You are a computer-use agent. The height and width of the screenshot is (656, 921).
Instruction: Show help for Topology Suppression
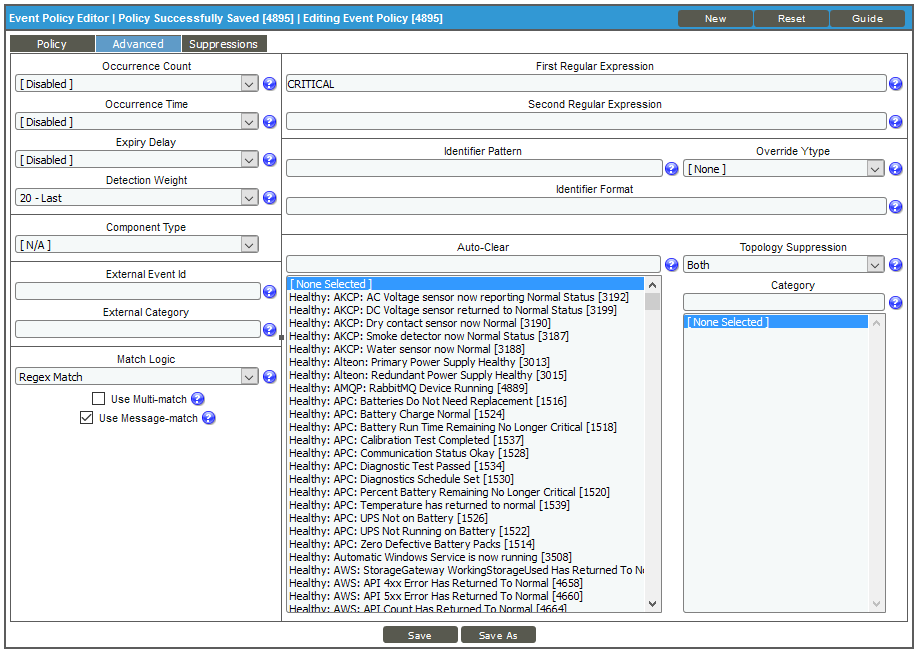[x=895, y=265]
